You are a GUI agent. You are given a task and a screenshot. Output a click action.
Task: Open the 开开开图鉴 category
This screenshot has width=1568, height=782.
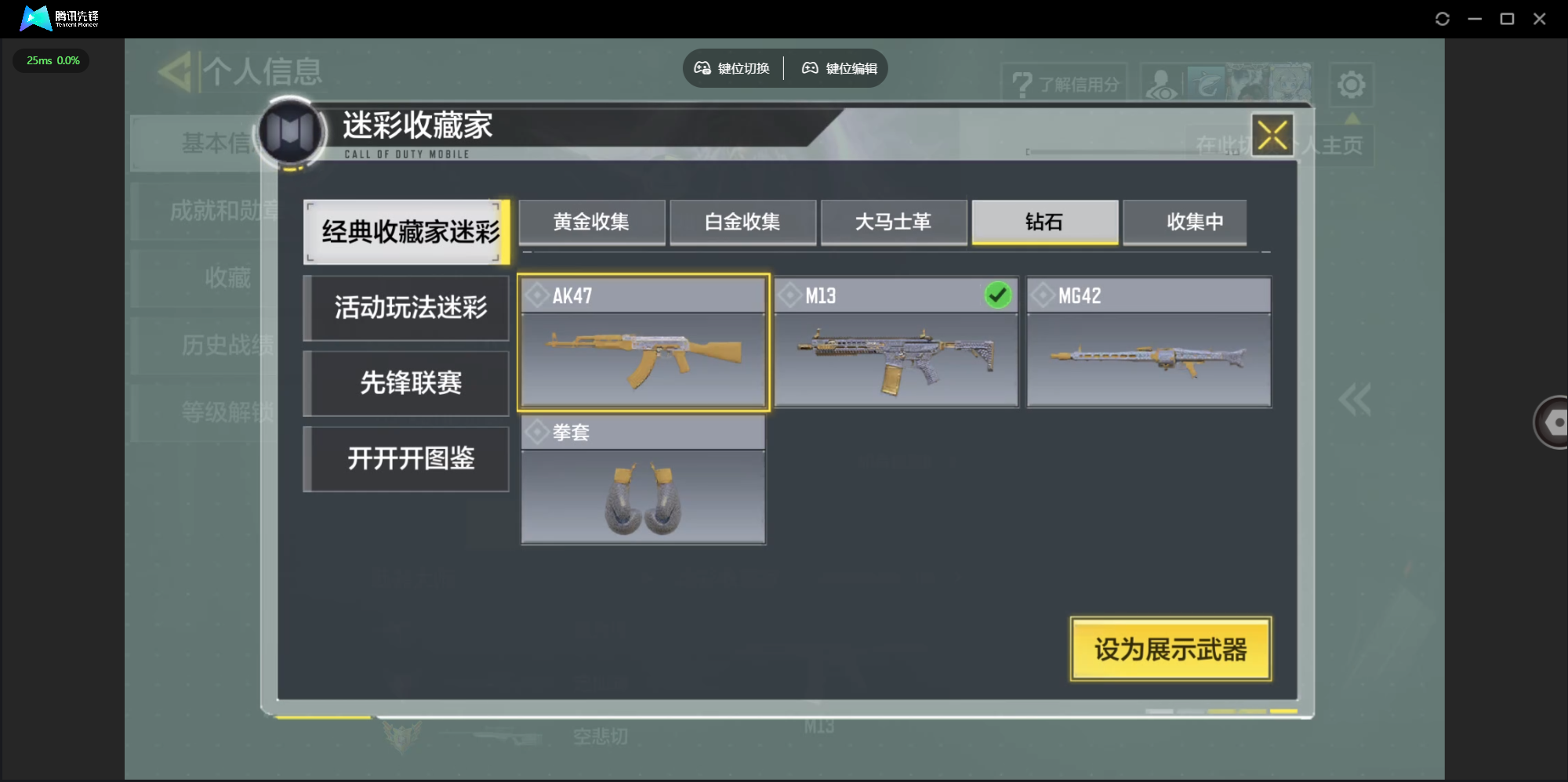pos(406,458)
